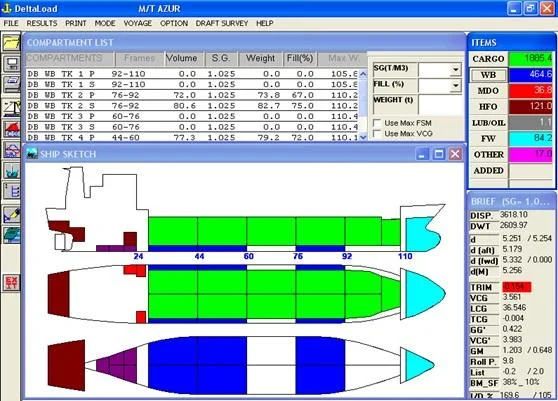Select the CARGO item button

click(x=488, y=59)
